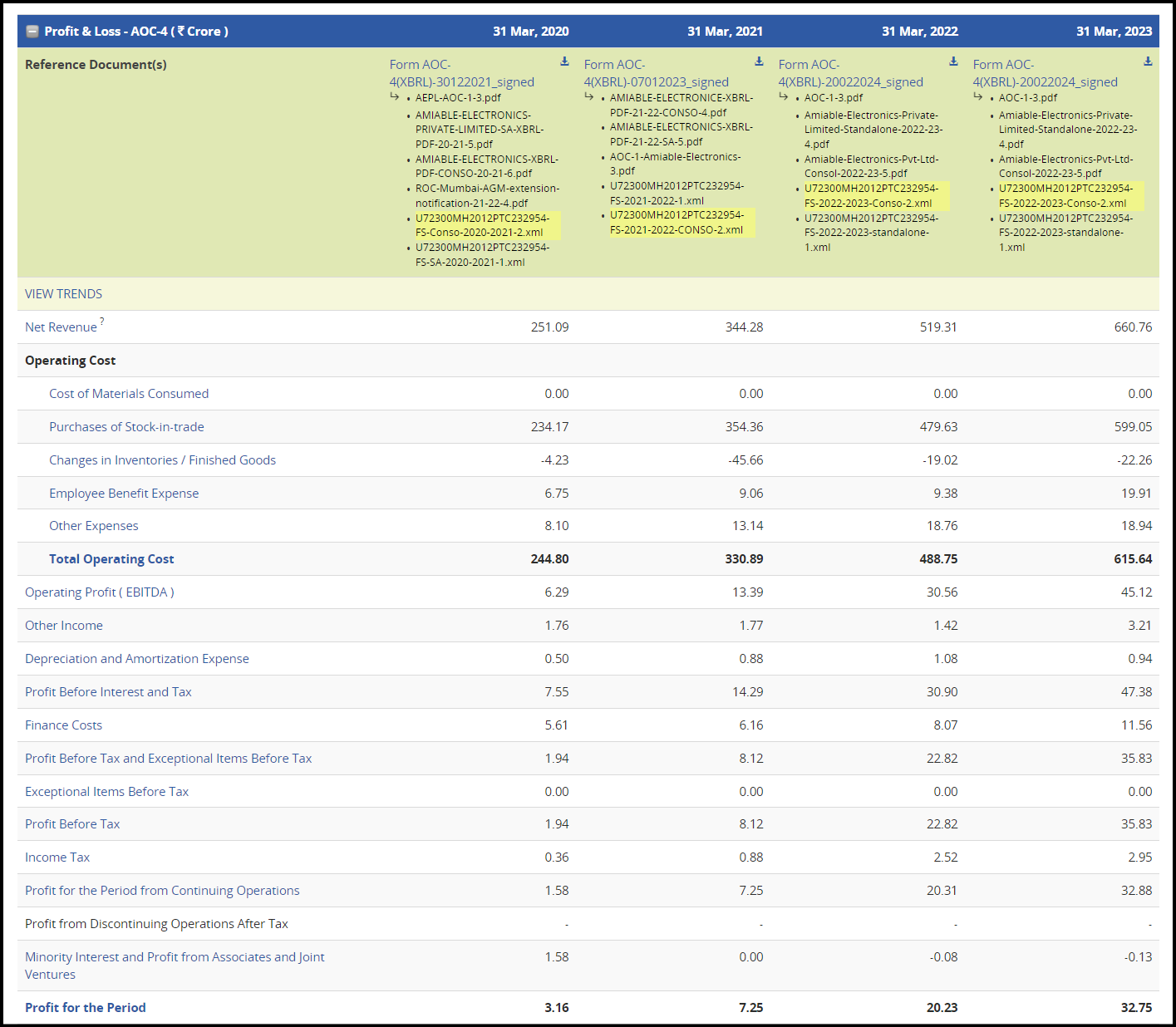1176x1027 pixels.
Task: Open Profit for the Period link
Action: 85,1008
